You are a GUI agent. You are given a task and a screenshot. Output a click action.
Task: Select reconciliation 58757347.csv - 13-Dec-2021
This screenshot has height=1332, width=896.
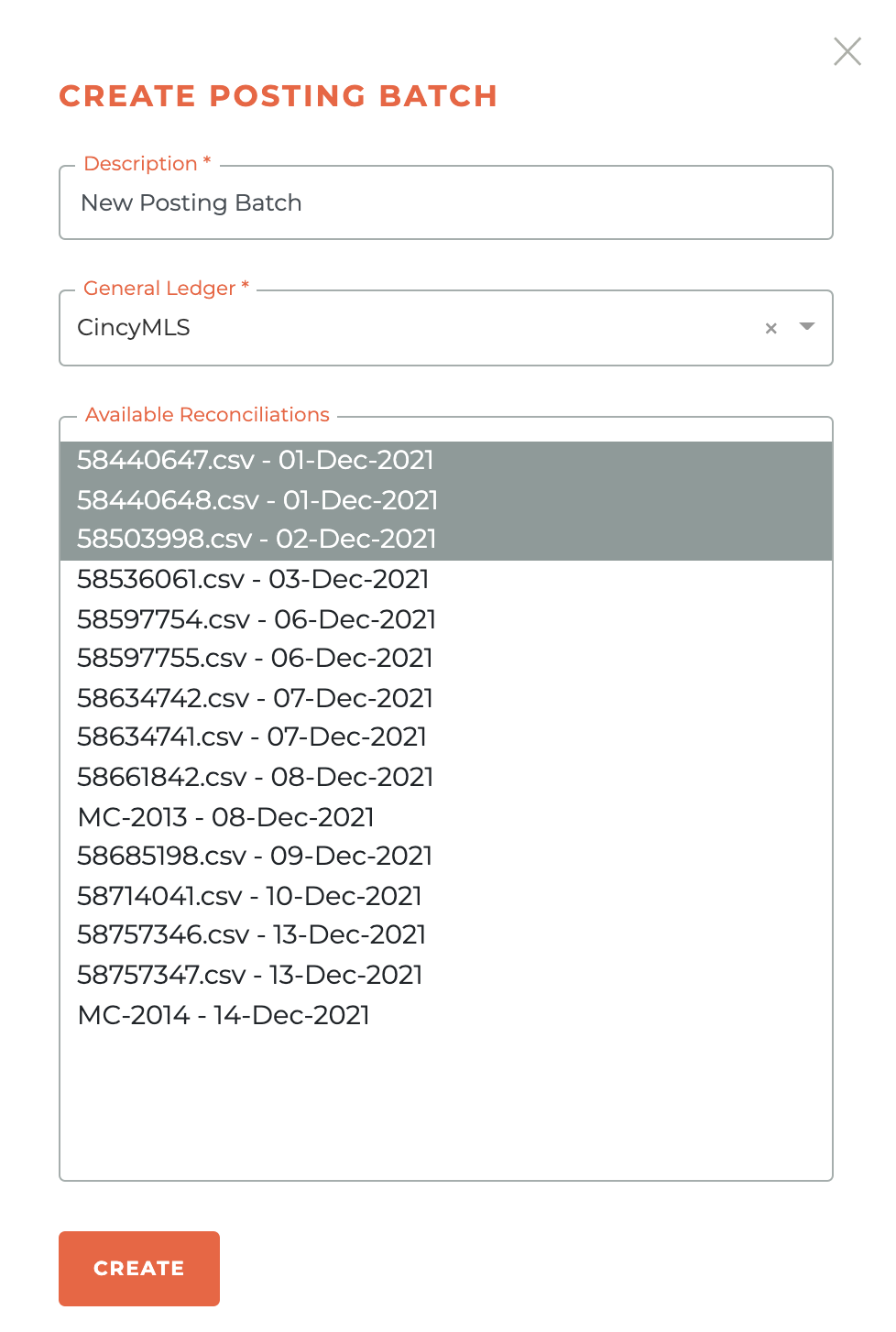point(249,974)
